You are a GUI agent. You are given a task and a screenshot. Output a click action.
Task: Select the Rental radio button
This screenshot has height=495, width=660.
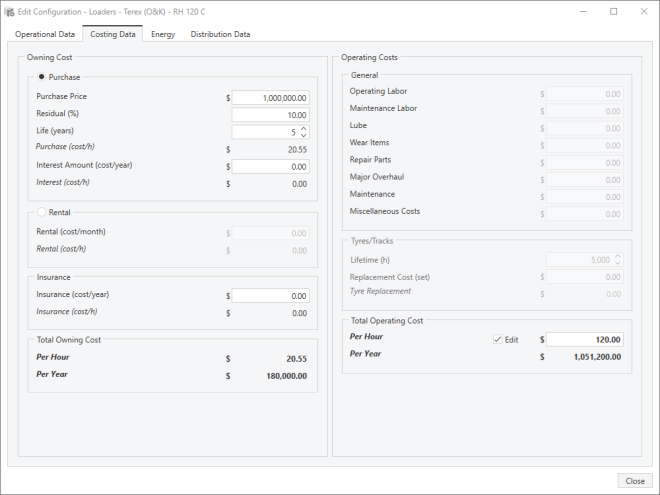click(42, 211)
